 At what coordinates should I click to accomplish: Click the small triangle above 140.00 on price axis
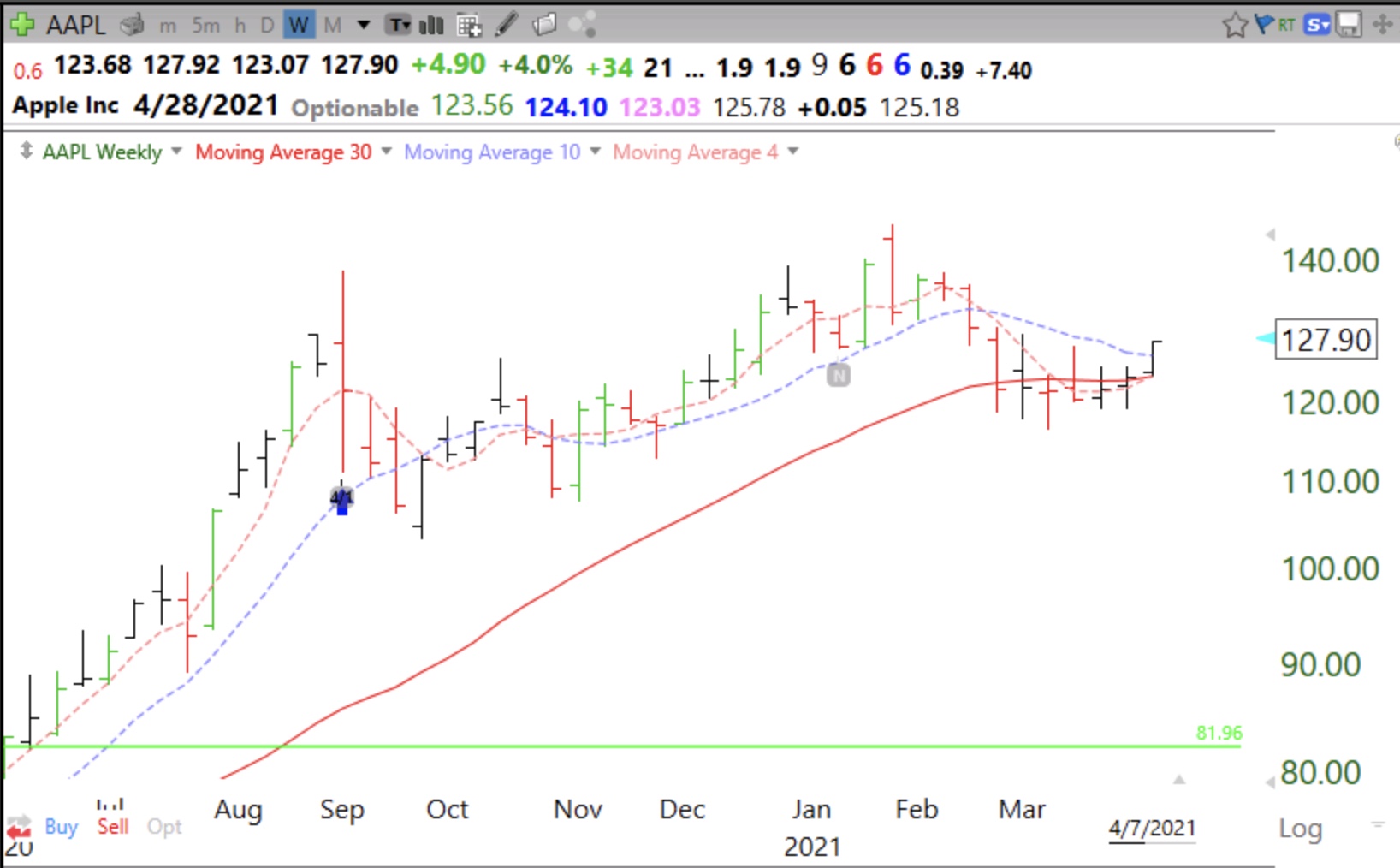[x=1270, y=235]
